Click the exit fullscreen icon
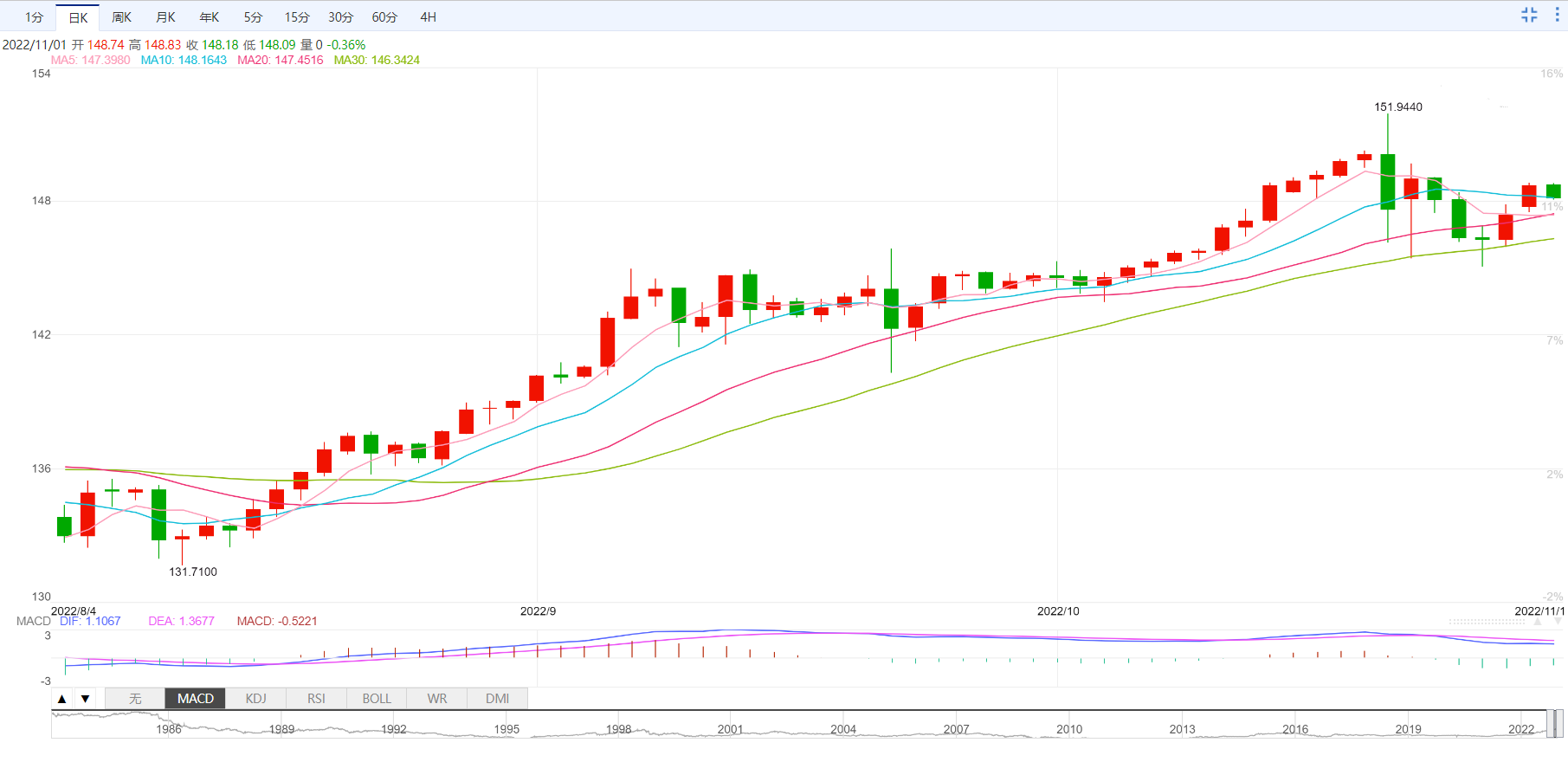This screenshot has height=762, width=1568. (x=1529, y=15)
